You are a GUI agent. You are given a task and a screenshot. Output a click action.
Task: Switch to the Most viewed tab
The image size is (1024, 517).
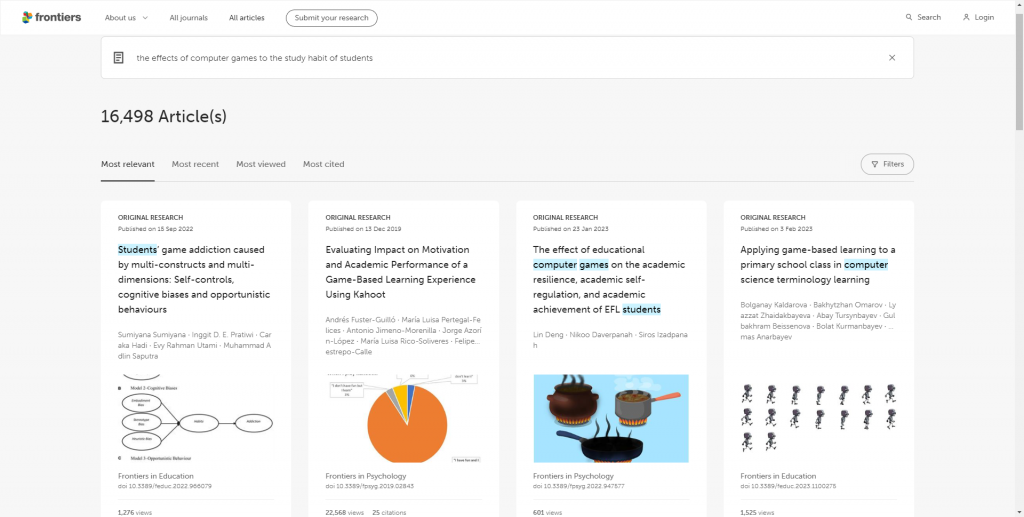261,164
